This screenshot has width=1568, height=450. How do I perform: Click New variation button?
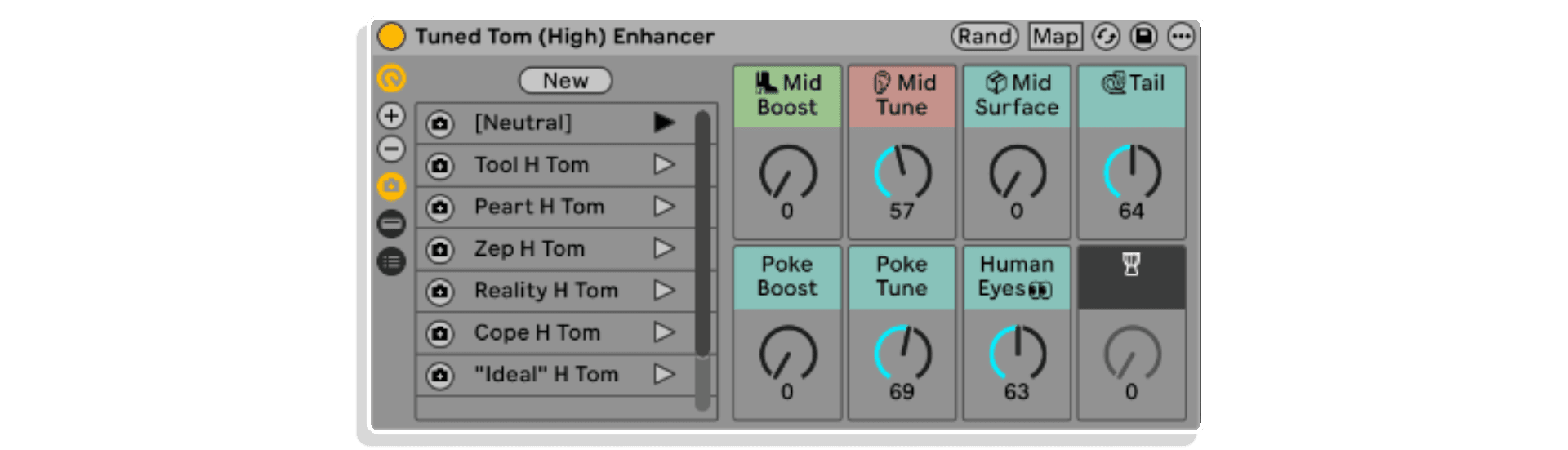tap(565, 81)
